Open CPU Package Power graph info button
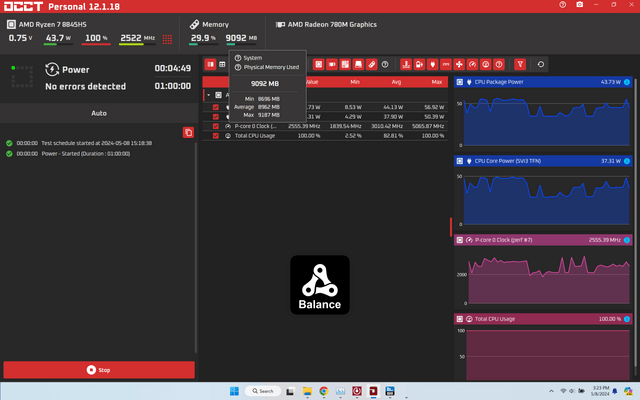Screen dimensions: 640x400 click(627, 82)
